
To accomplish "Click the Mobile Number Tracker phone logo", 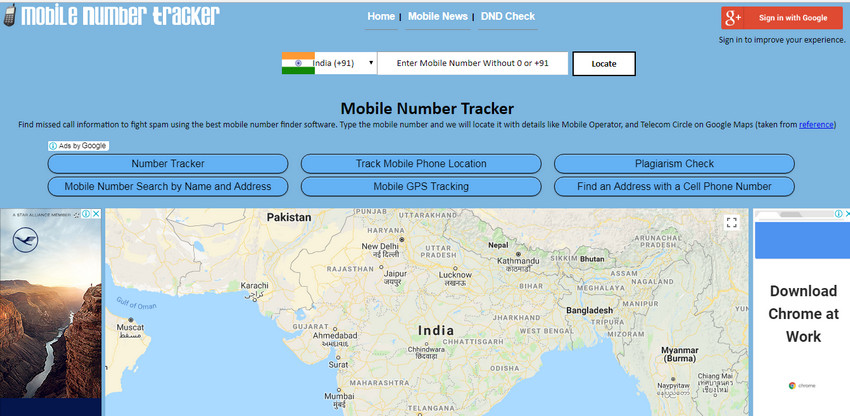I will pyautogui.click(x=9, y=17).
